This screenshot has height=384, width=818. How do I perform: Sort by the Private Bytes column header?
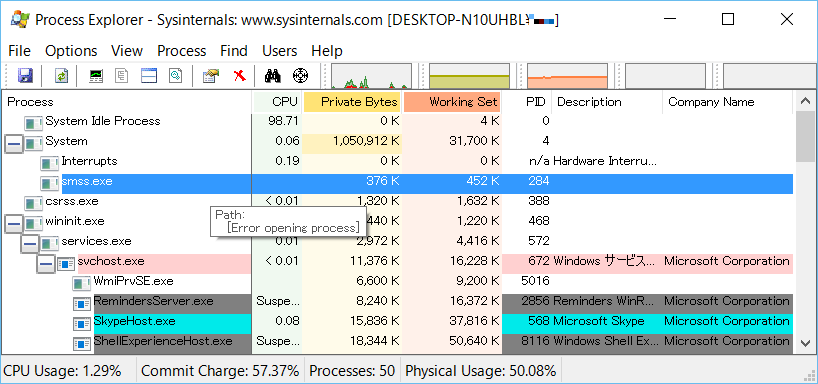point(352,102)
